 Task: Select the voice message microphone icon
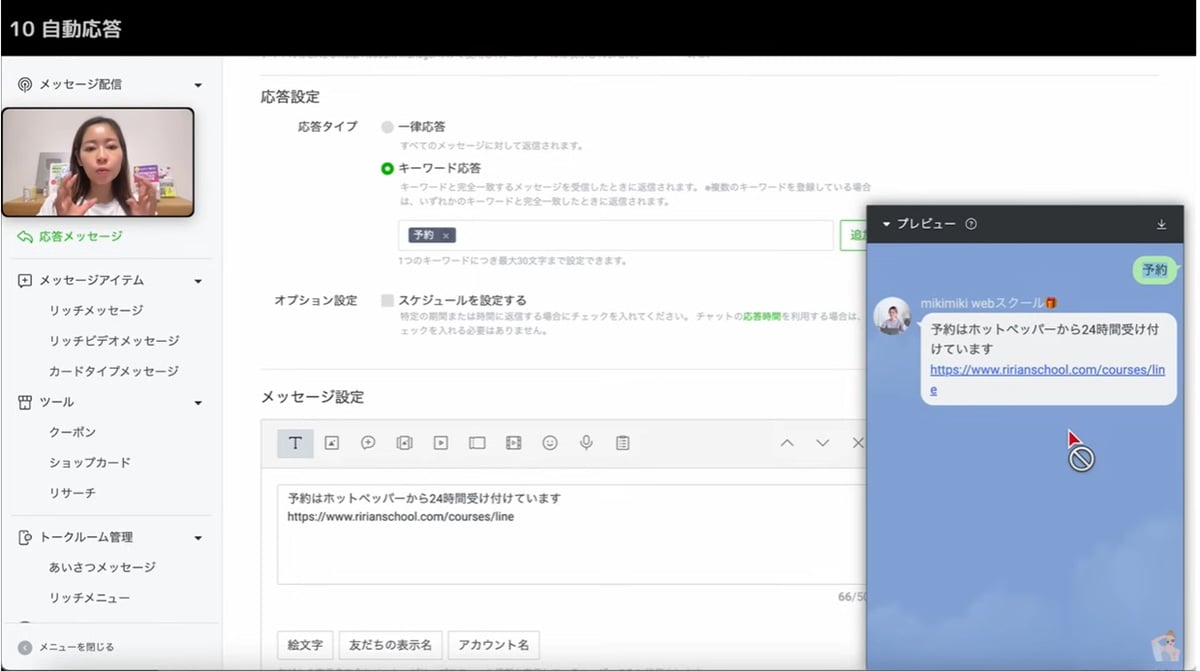pyautogui.click(x=586, y=443)
